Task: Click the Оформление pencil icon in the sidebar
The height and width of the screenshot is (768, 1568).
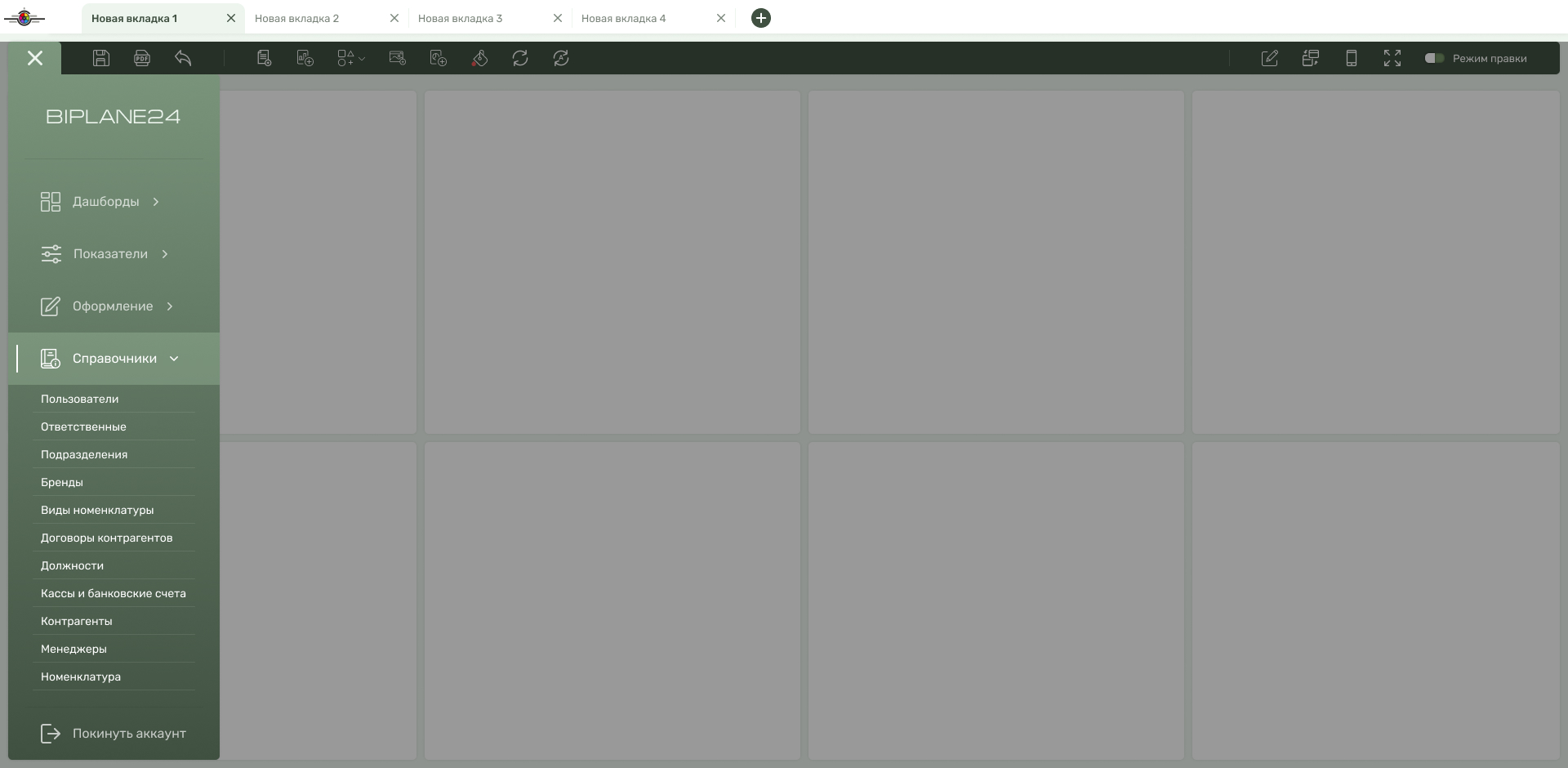Action: tap(51, 306)
